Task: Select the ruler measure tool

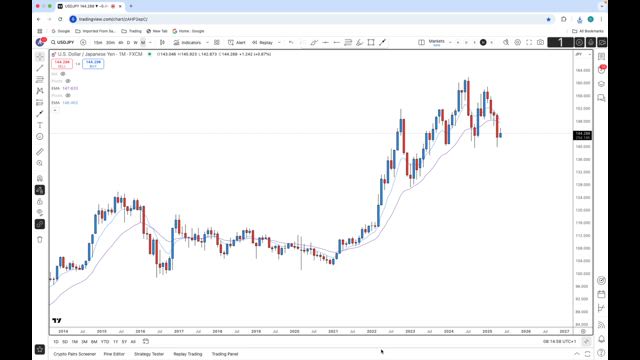Action: (x=40, y=152)
